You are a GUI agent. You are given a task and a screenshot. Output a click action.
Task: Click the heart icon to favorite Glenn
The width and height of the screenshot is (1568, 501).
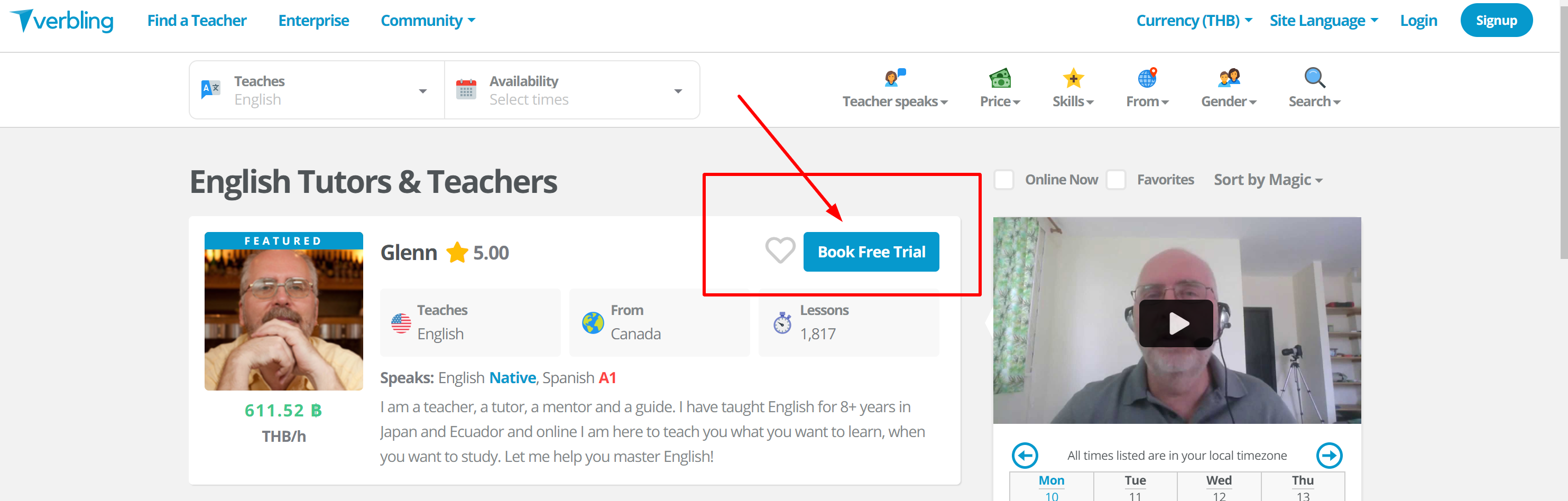(780, 250)
